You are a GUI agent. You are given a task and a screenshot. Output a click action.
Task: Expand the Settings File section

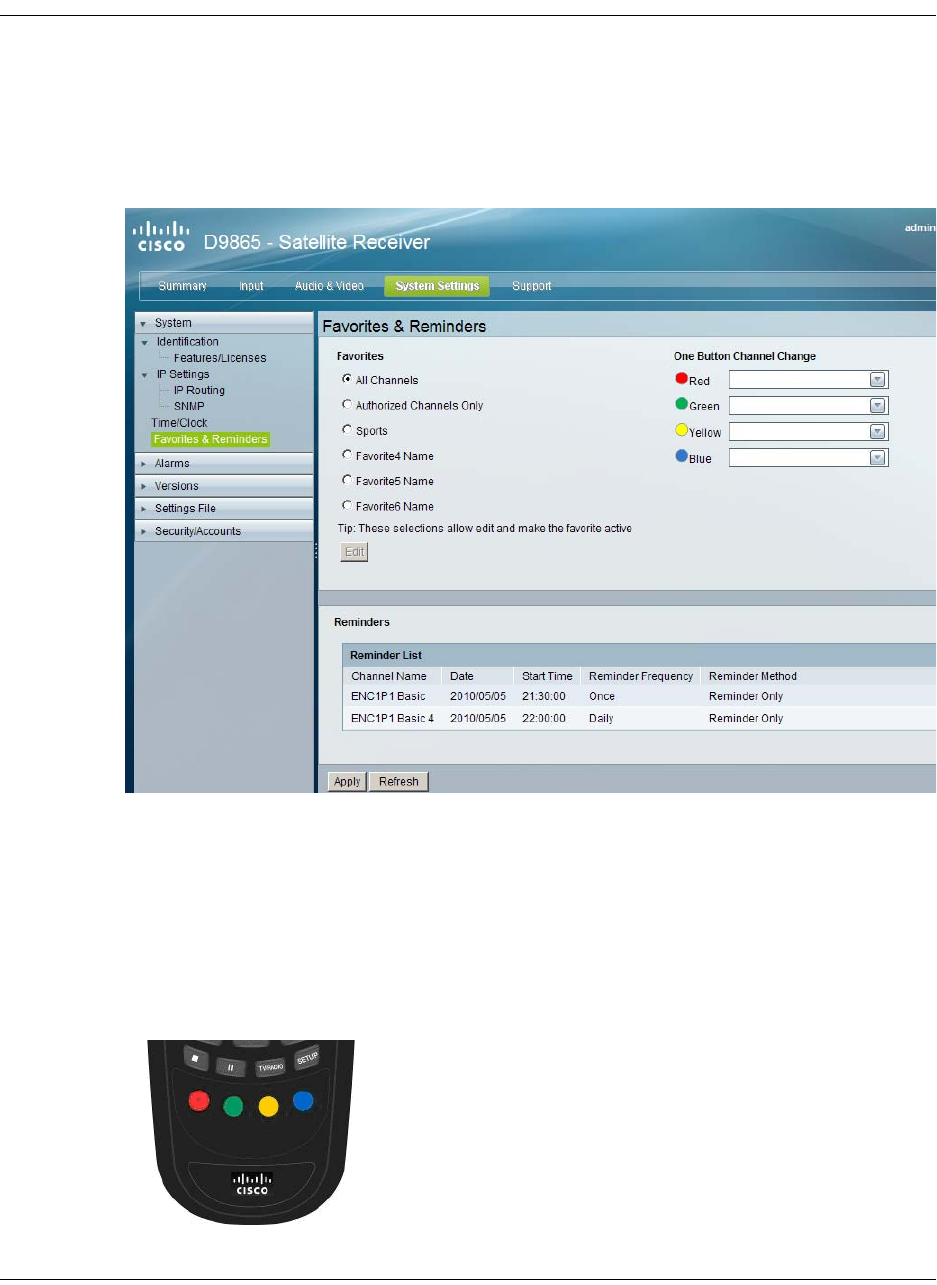[224, 508]
